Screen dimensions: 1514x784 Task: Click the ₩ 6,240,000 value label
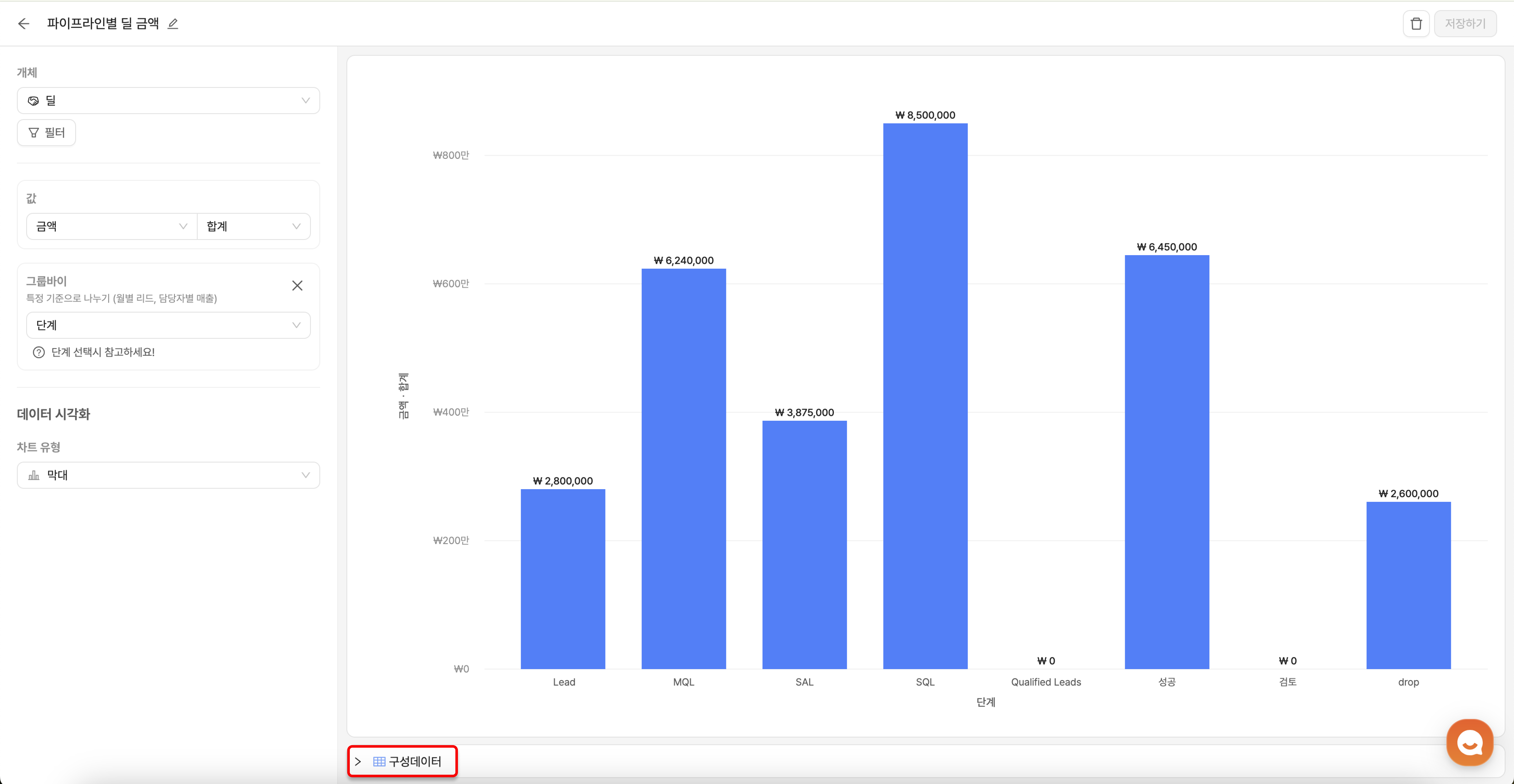coord(683,260)
